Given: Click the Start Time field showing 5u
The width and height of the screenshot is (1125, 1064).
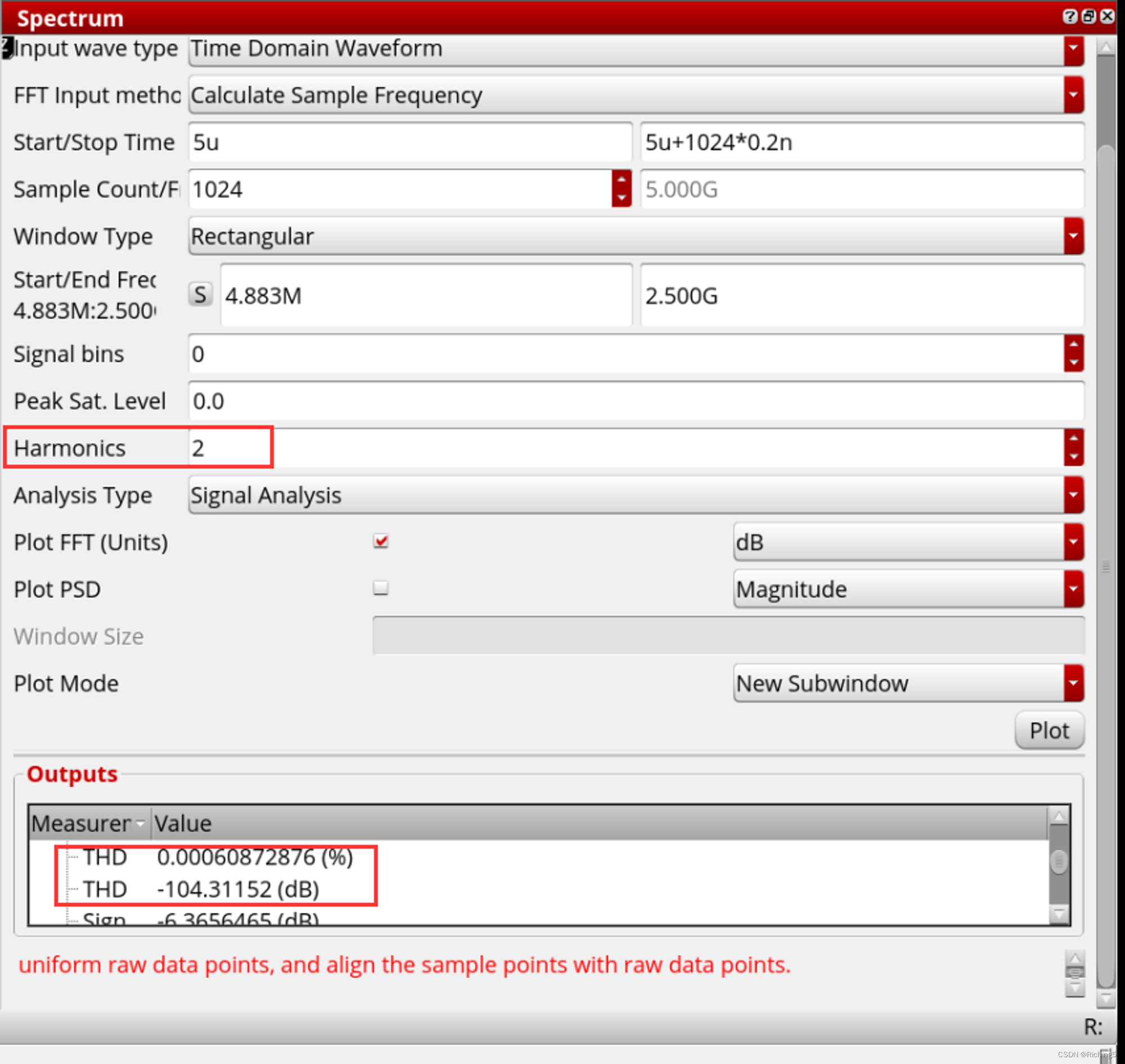Looking at the screenshot, I should (x=410, y=142).
